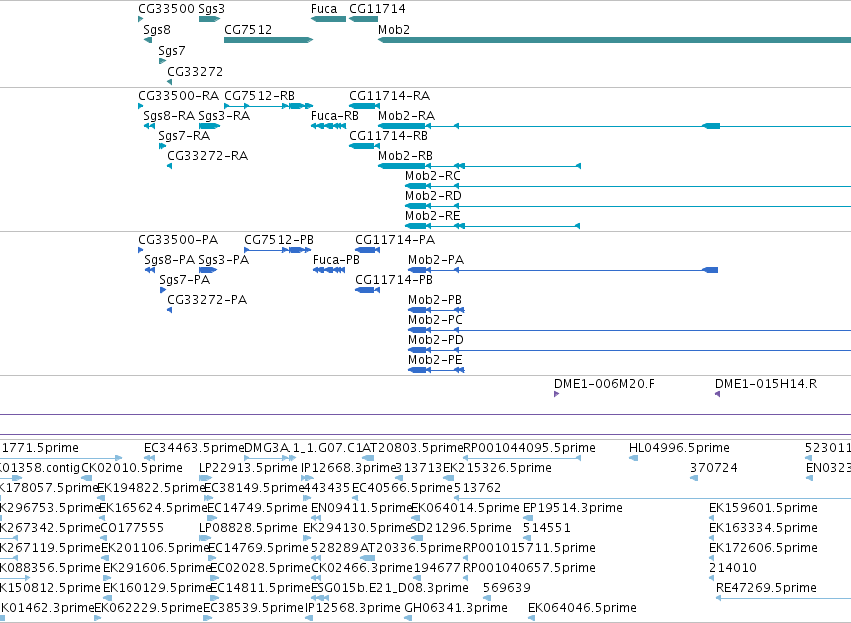Select the CG33272-PA protein label
Viewport: 851px width, 623px height.
[207, 301]
